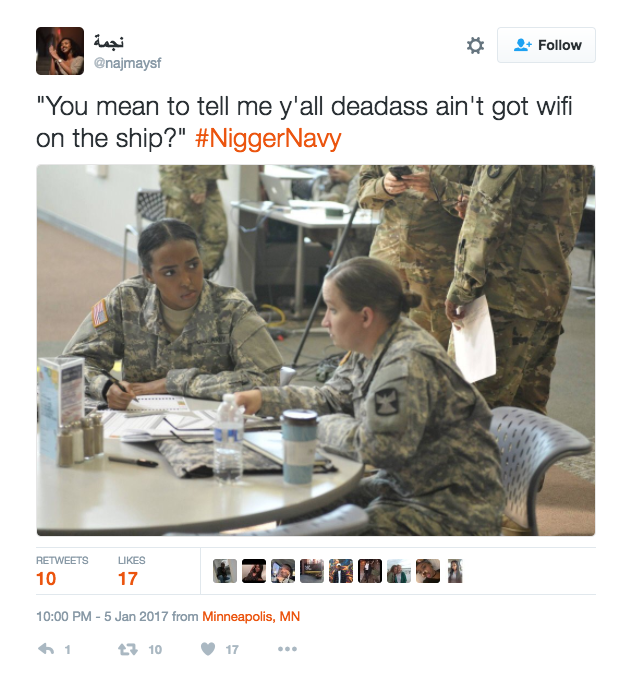Click the fifth liker avatar thumbnail
The image size is (632, 683).
[341, 571]
